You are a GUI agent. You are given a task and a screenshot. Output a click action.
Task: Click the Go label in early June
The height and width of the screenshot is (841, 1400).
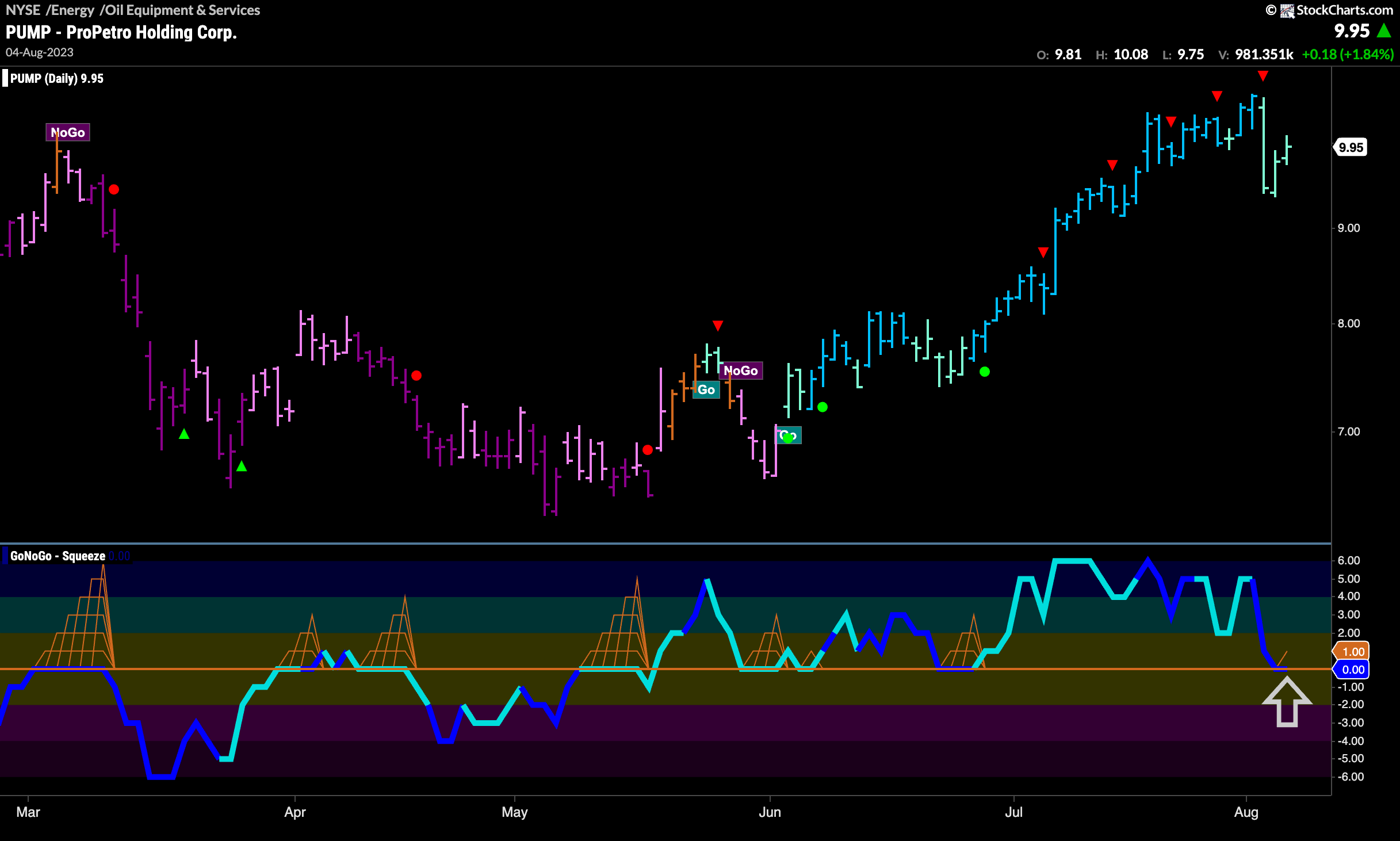click(x=788, y=435)
